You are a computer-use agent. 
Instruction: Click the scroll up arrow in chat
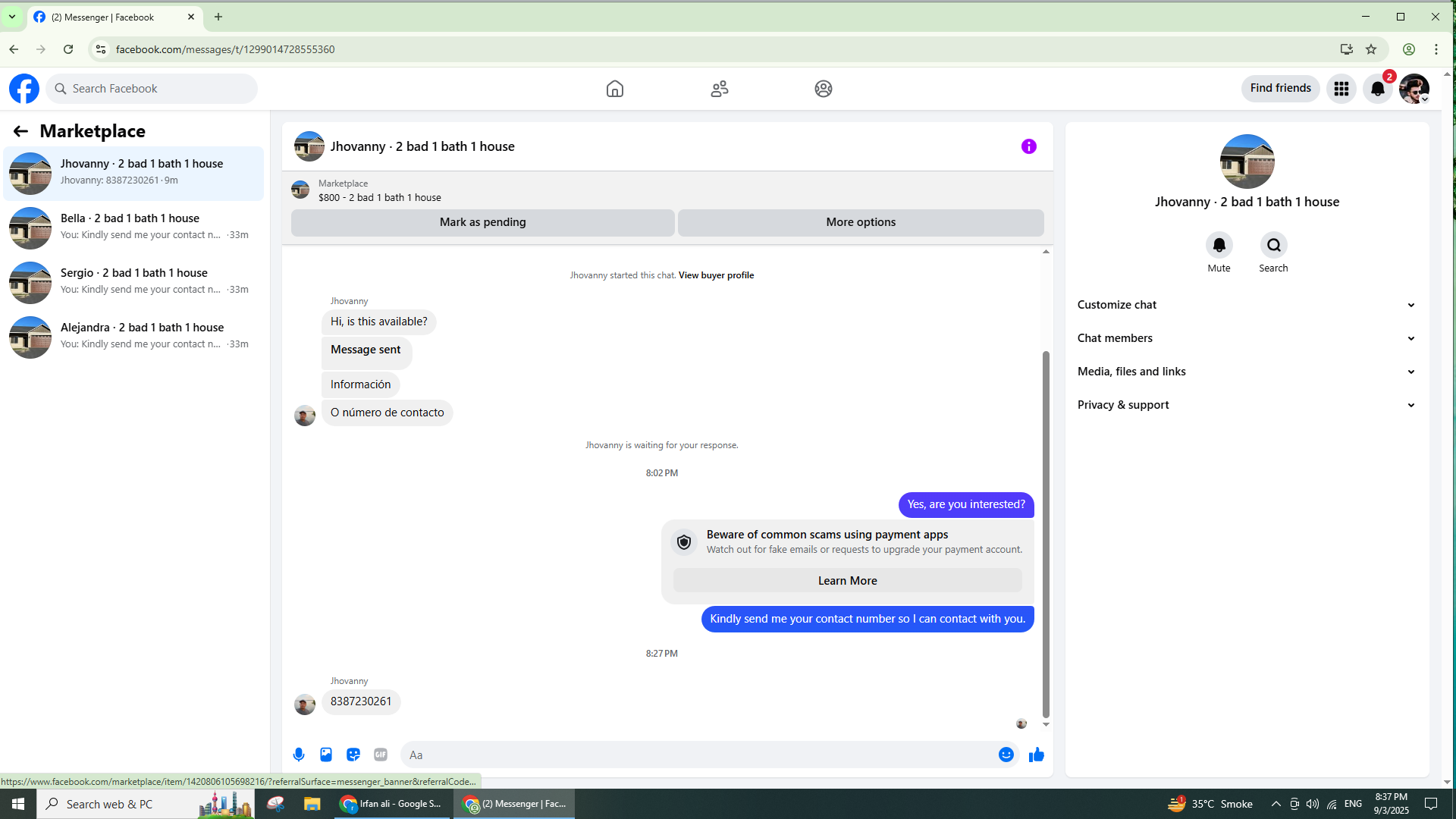(x=1046, y=252)
